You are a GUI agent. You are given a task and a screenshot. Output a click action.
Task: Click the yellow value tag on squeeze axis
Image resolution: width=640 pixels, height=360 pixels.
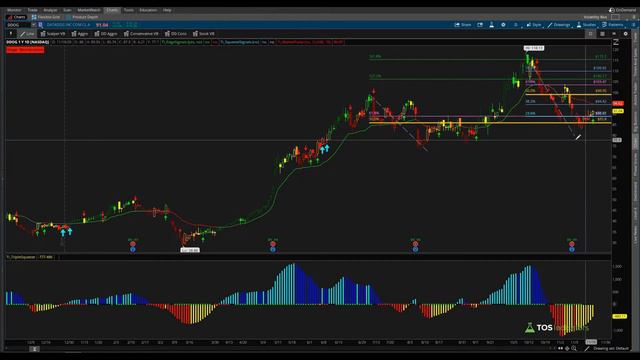pyautogui.click(x=620, y=316)
